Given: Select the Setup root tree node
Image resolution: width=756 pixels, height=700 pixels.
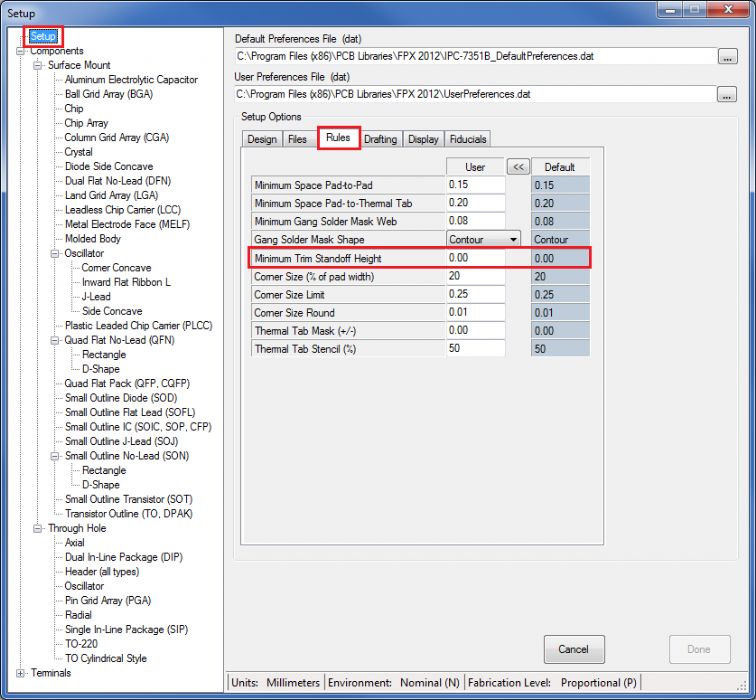Looking at the screenshot, I should [43, 36].
